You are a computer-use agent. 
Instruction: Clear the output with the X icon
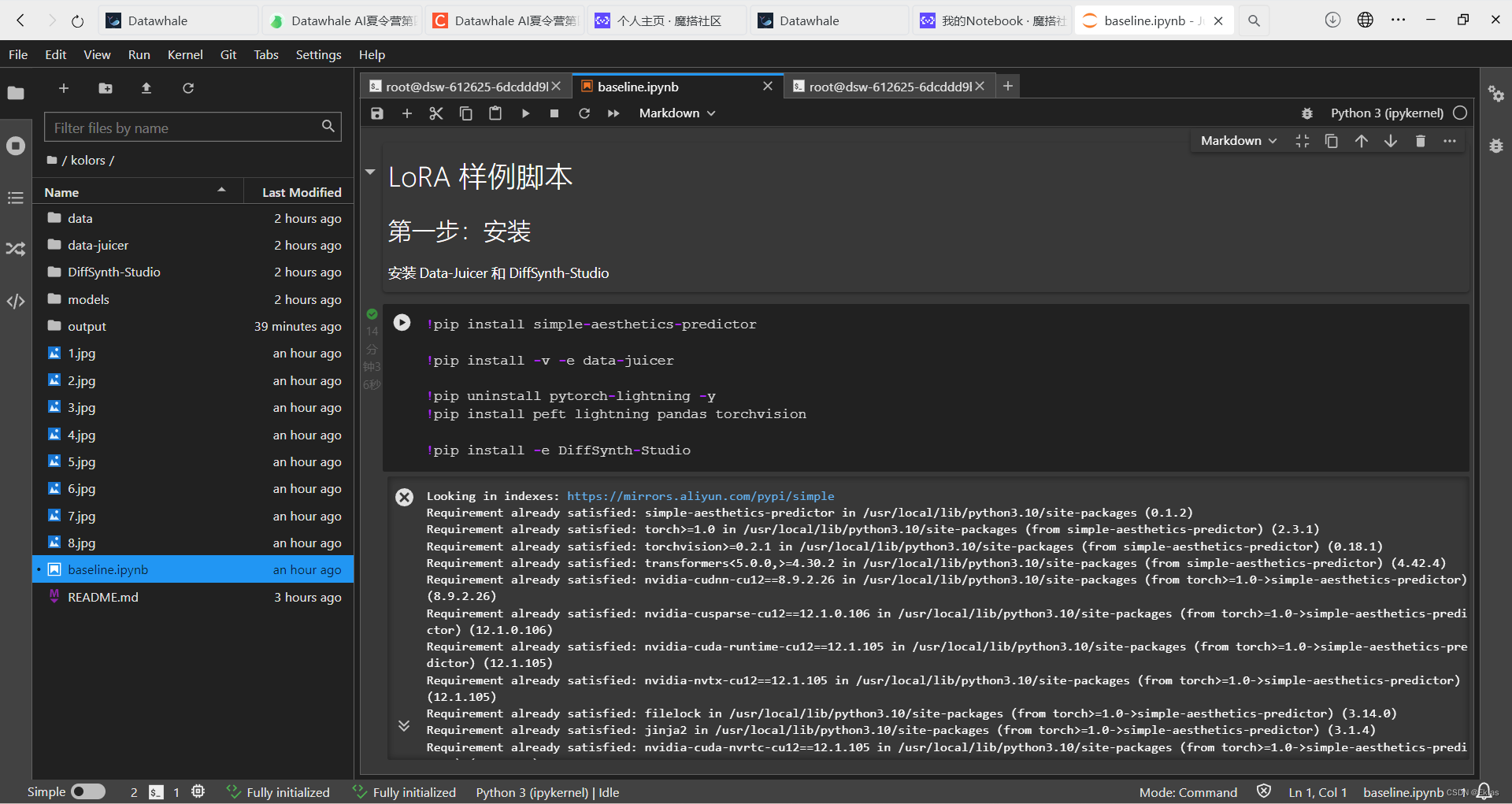tap(404, 497)
